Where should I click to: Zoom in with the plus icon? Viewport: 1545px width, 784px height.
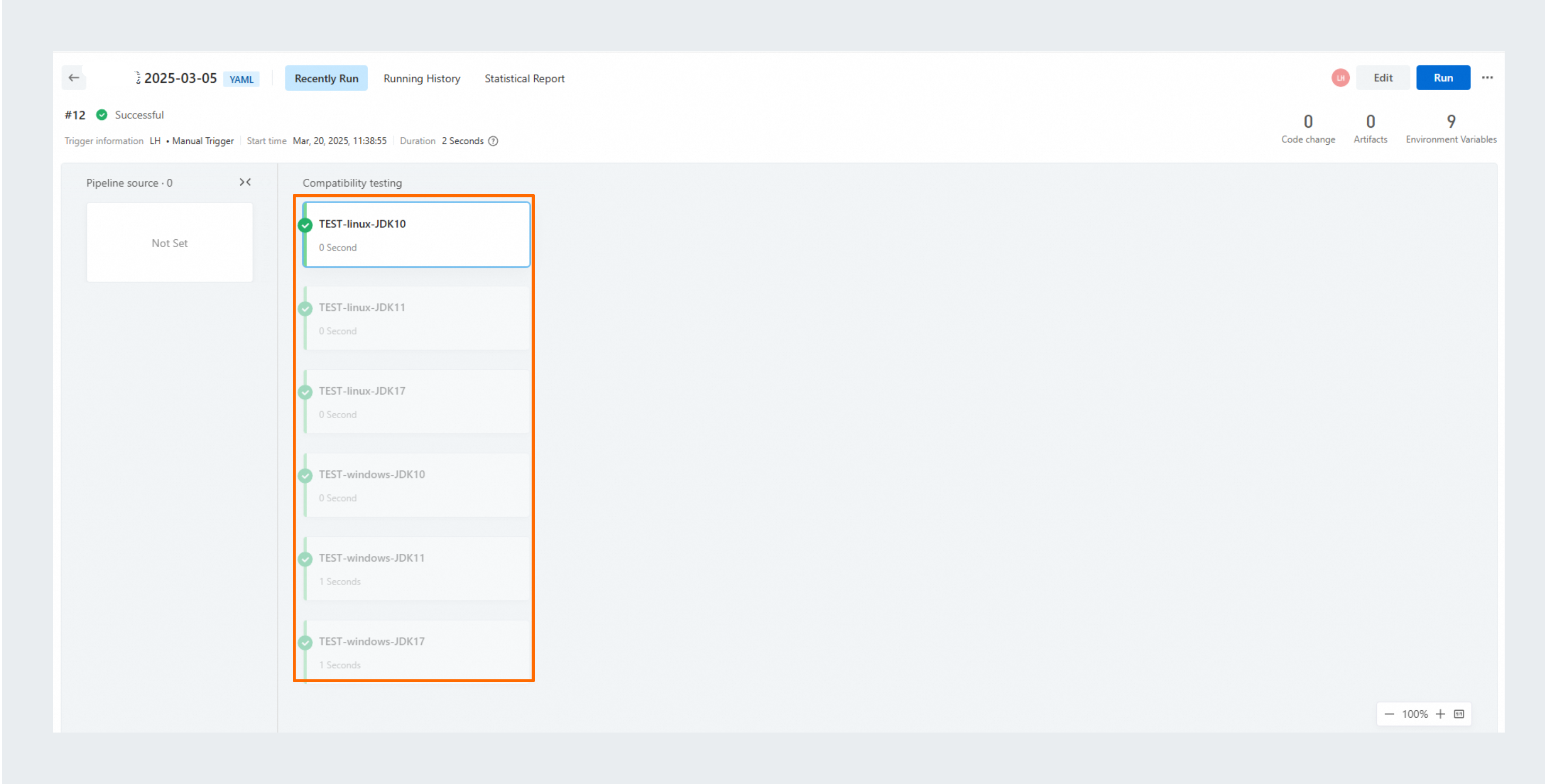[1440, 714]
